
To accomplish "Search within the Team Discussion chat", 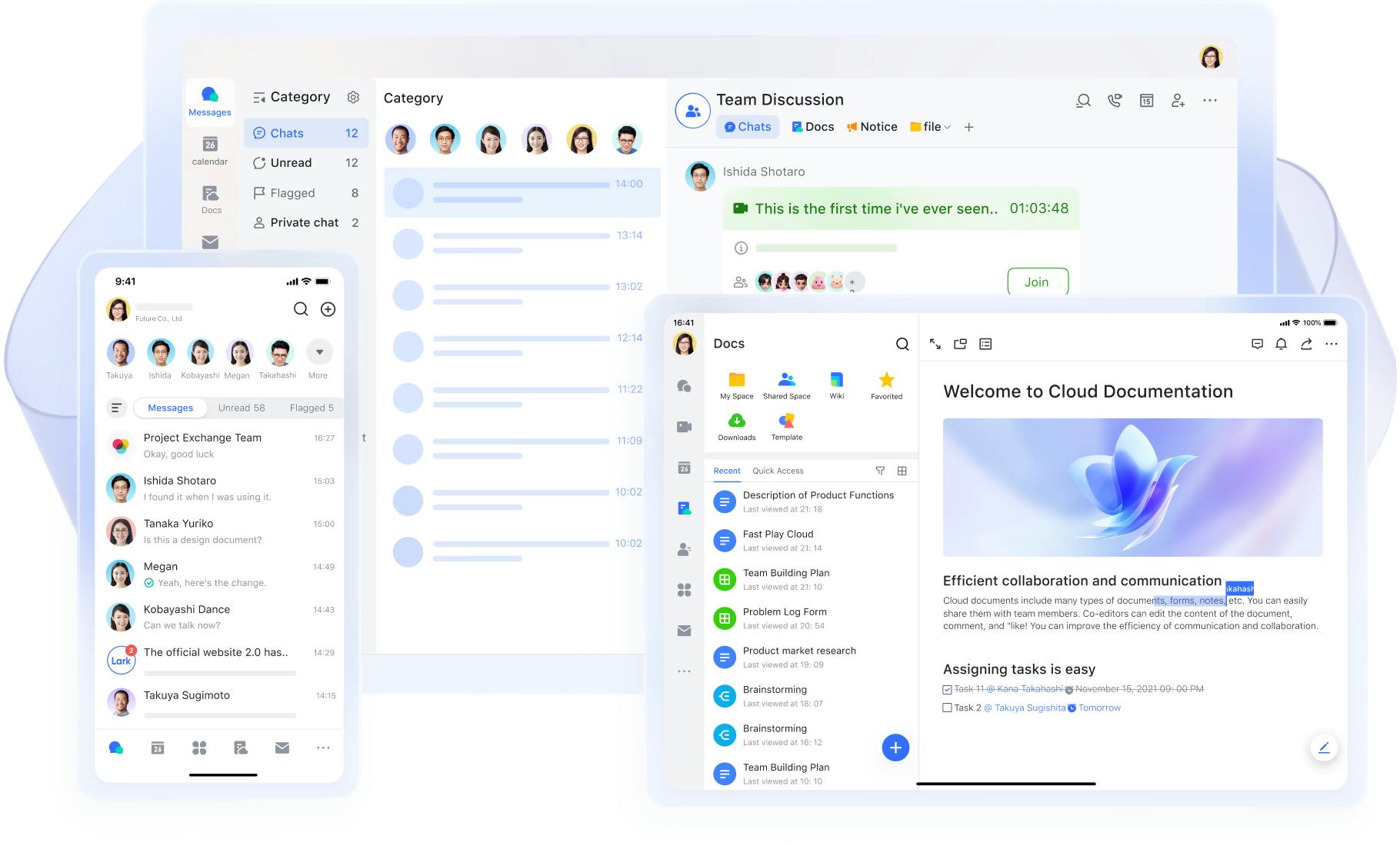I will point(1083,100).
